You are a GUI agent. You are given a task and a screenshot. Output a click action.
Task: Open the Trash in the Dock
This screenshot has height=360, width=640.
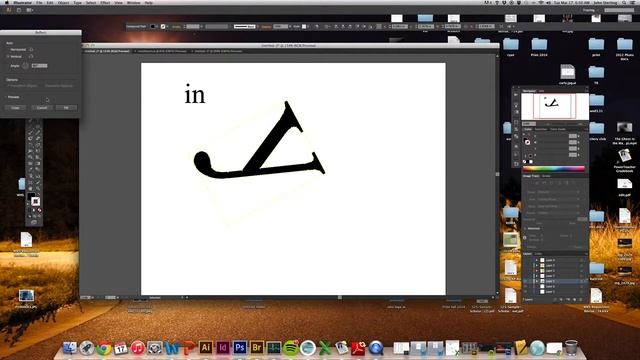click(x=571, y=348)
